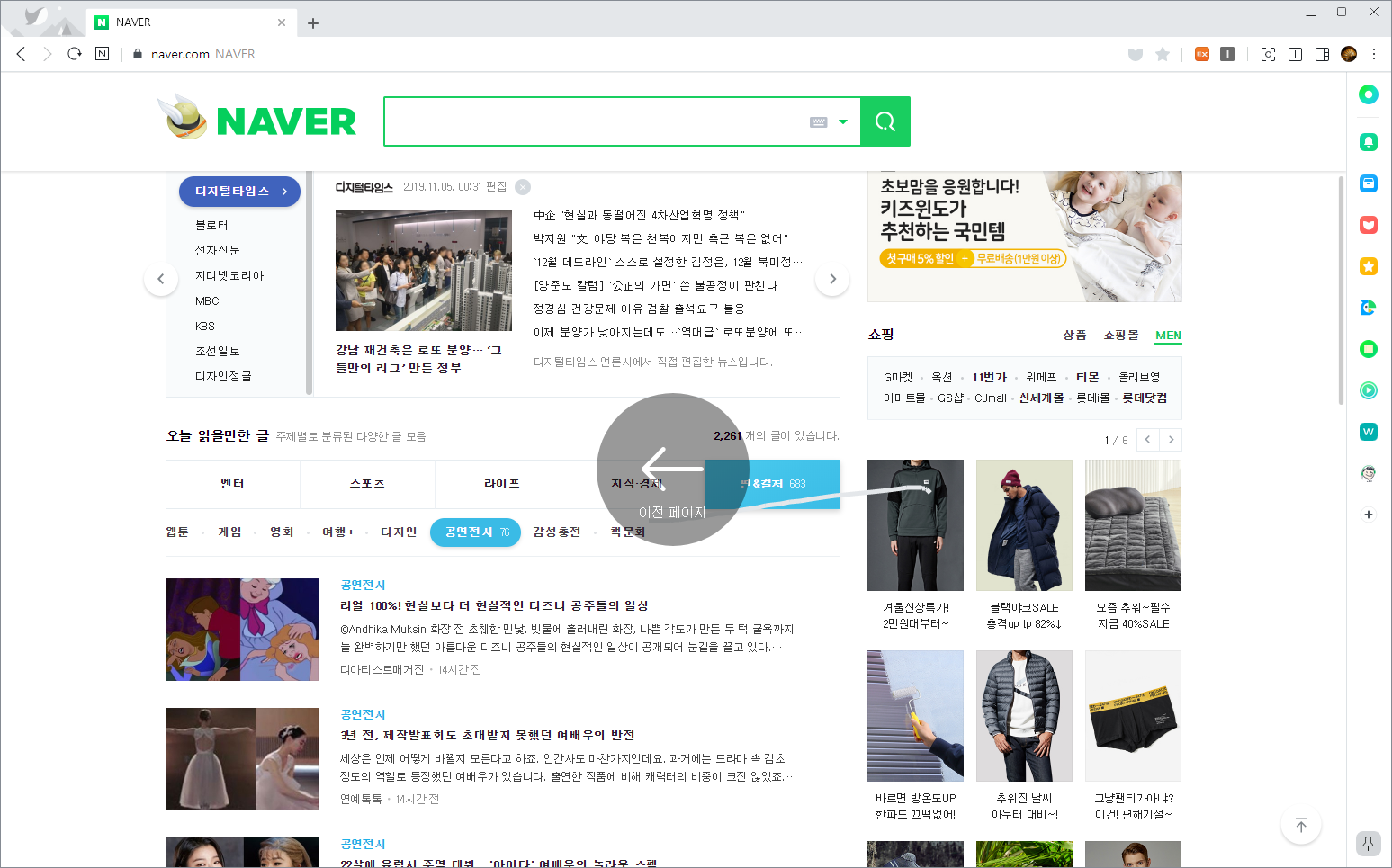Open the 쇼핑 section heading link

(x=881, y=335)
